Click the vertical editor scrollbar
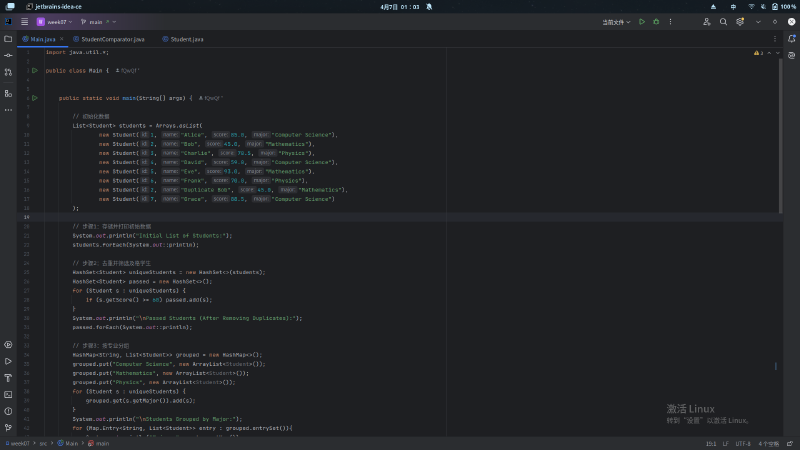This screenshot has width=800, height=450. (x=780, y=135)
